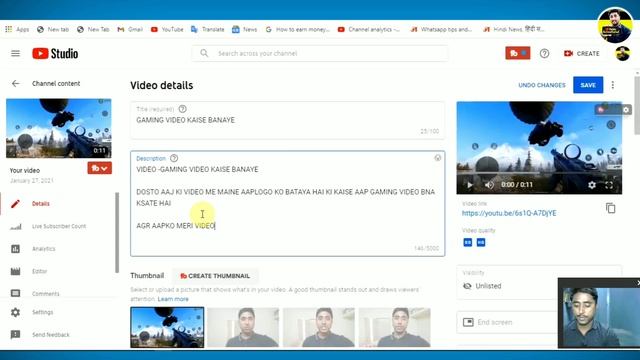Open the Learn more link

[173, 299]
